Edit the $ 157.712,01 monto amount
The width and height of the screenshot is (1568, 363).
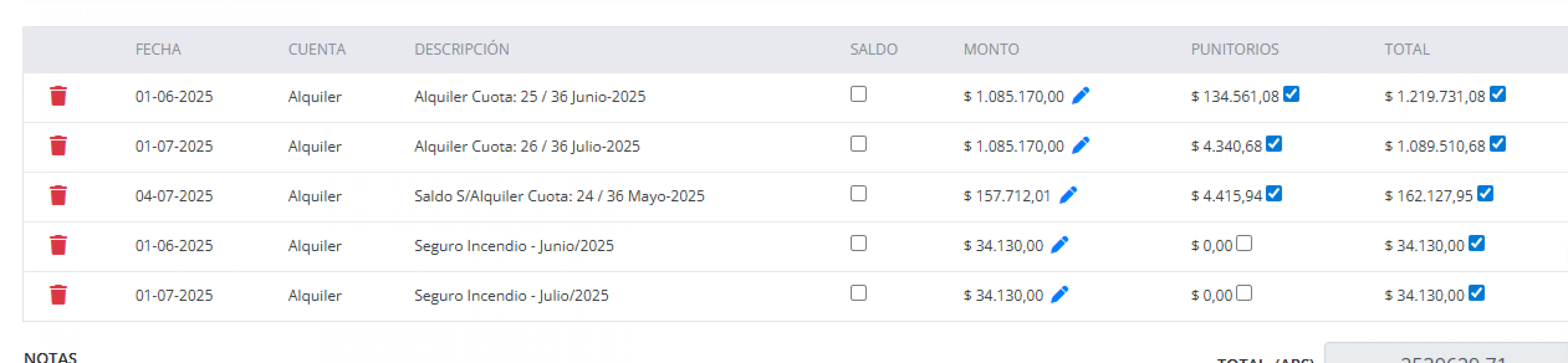coord(1068,196)
